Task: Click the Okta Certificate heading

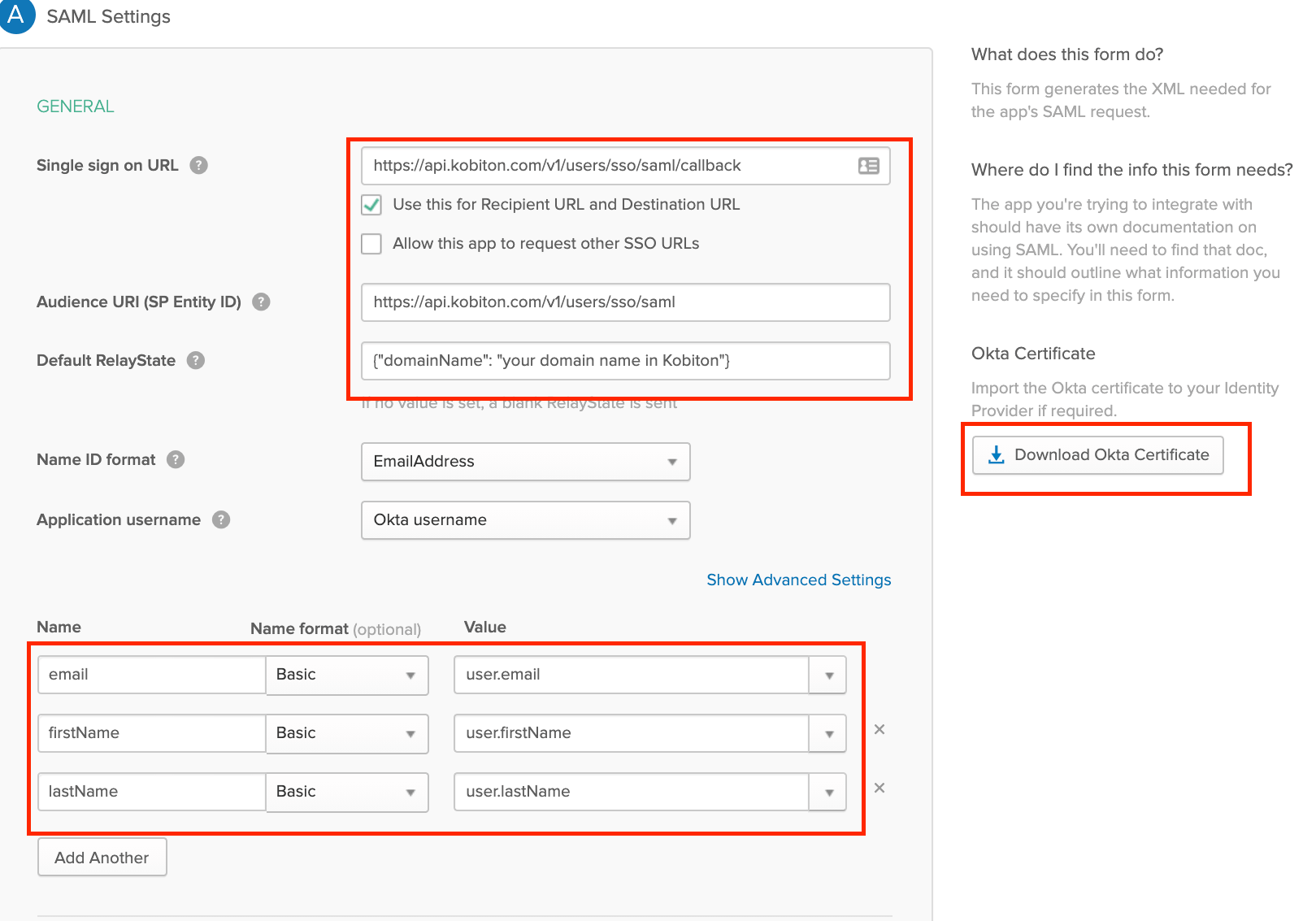Action: (1033, 354)
